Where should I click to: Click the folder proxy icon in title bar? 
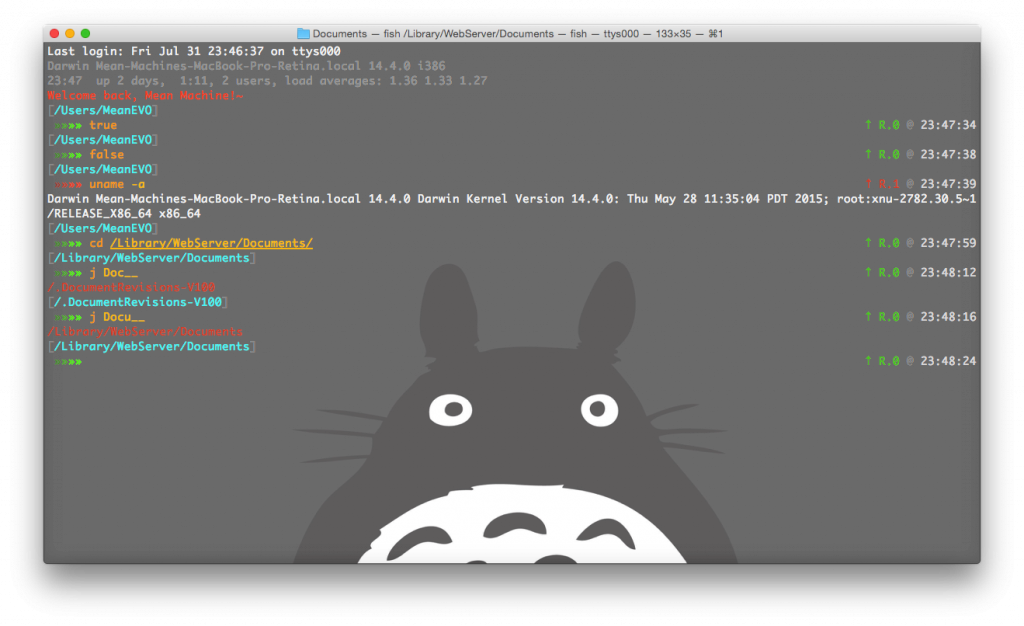304,34
